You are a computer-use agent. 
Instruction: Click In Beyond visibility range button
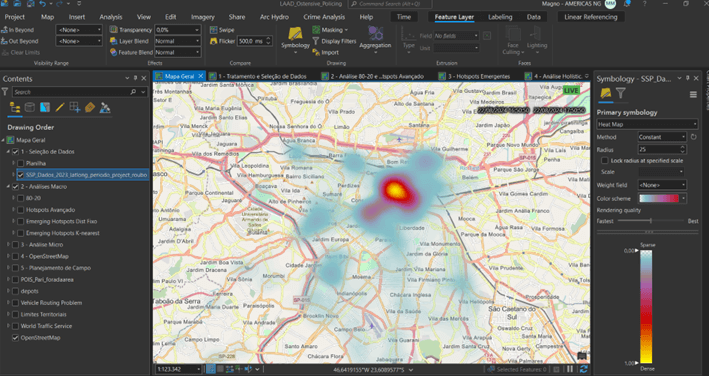(18, 30)
